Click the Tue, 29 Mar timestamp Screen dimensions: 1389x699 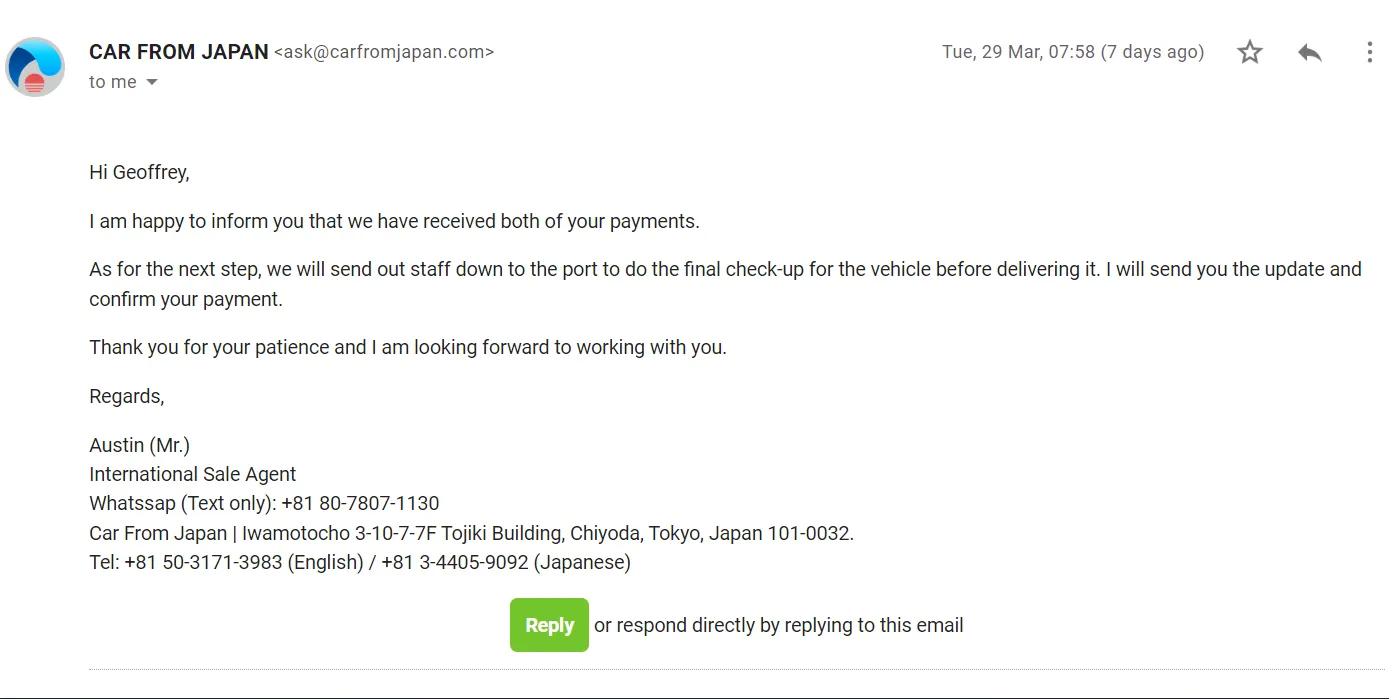coord(1073,52)
